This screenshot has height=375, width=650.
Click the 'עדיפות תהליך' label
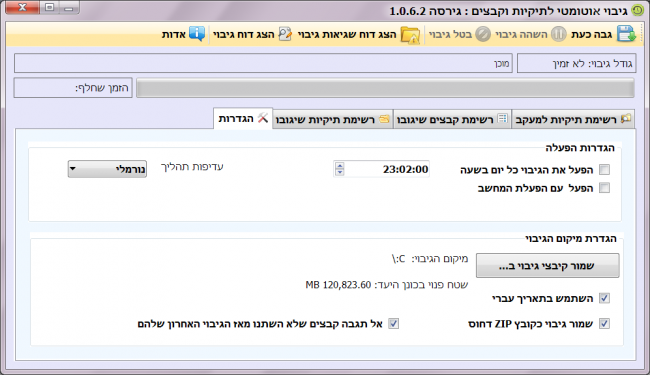click(x=192, y=167)
